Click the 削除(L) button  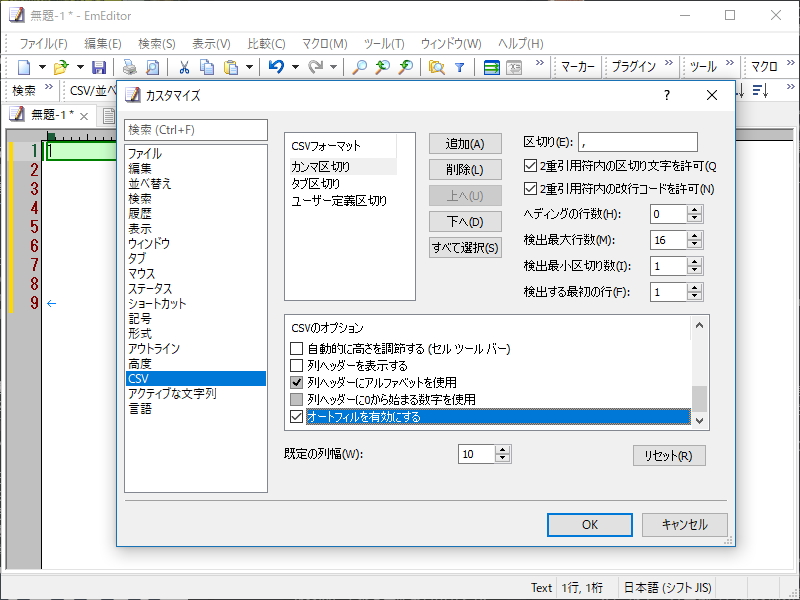coord(465,169)
